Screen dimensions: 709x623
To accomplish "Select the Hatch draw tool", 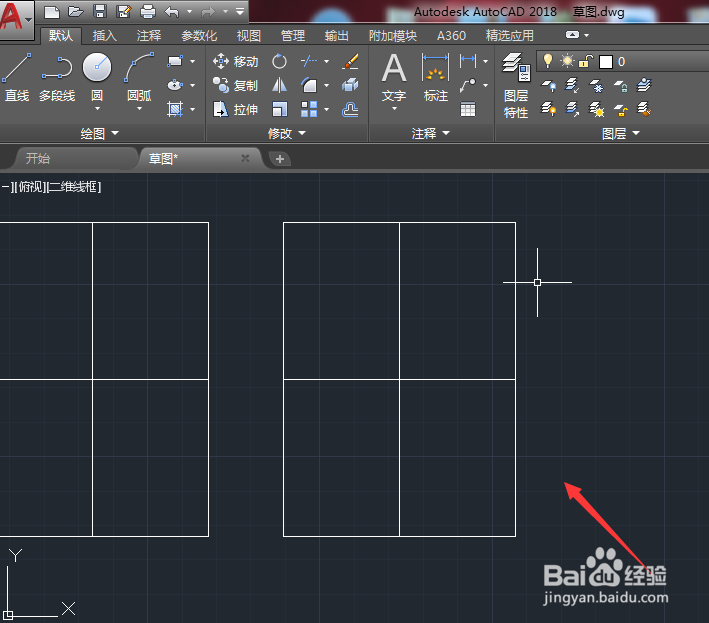I will click(175, 109).
